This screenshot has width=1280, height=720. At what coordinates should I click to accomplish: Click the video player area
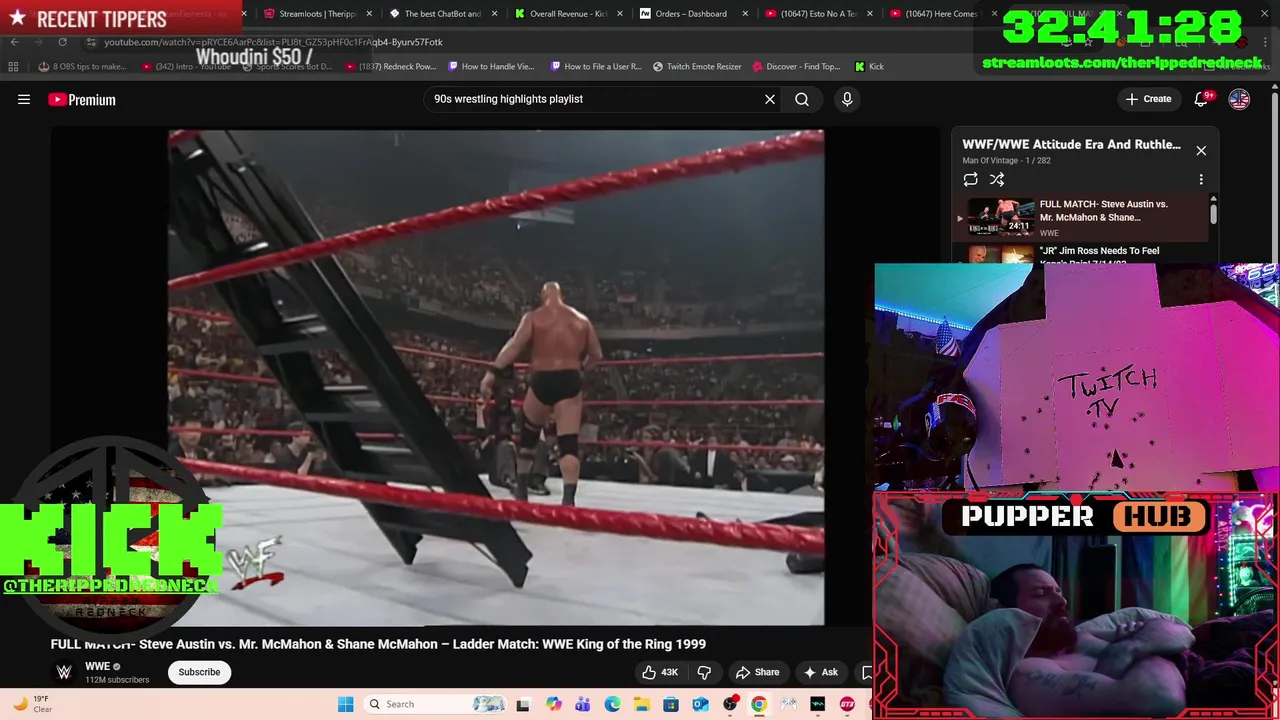click(x=496, y=378)
